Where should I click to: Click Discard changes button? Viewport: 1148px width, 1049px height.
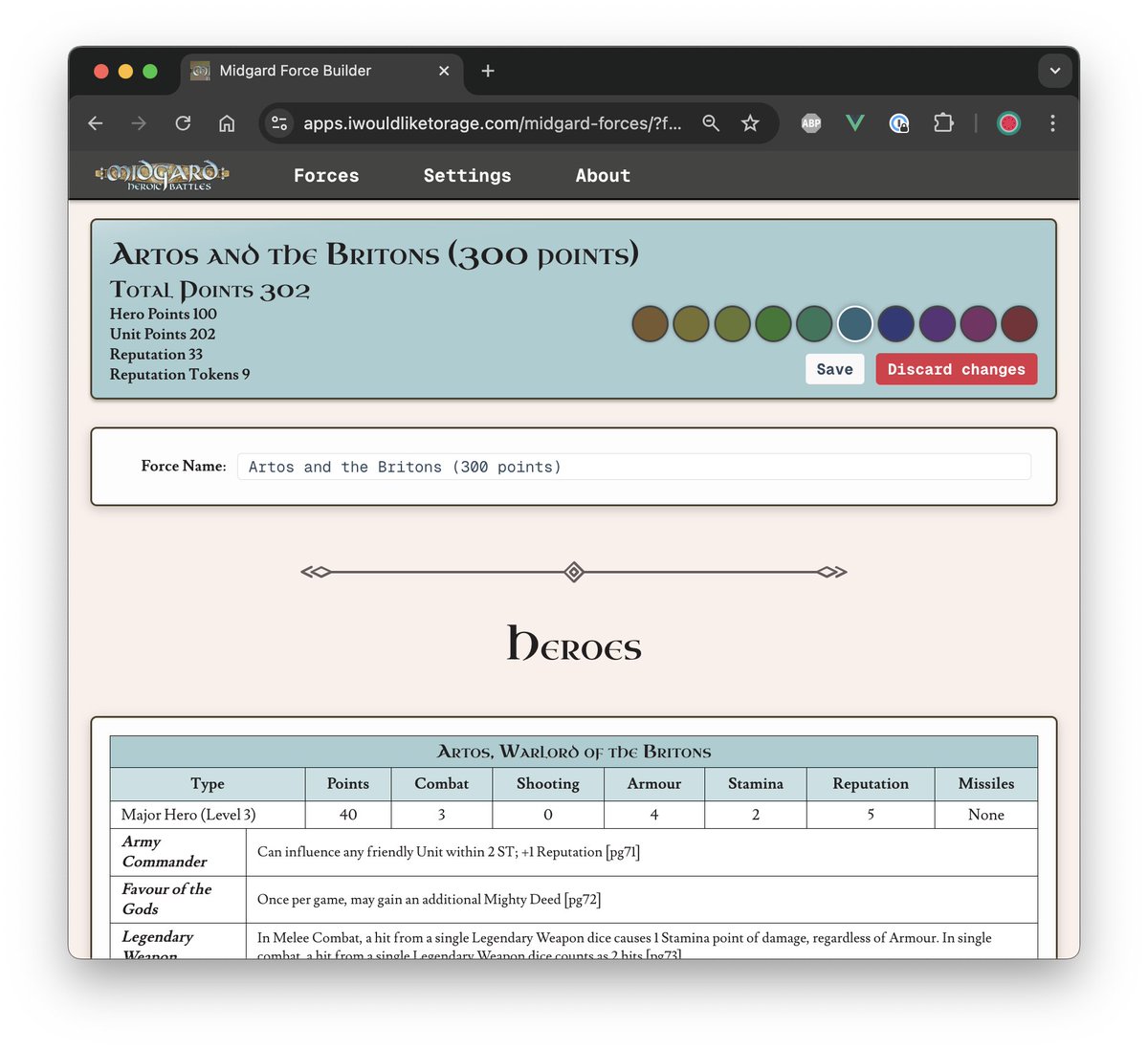pos(957,369)
